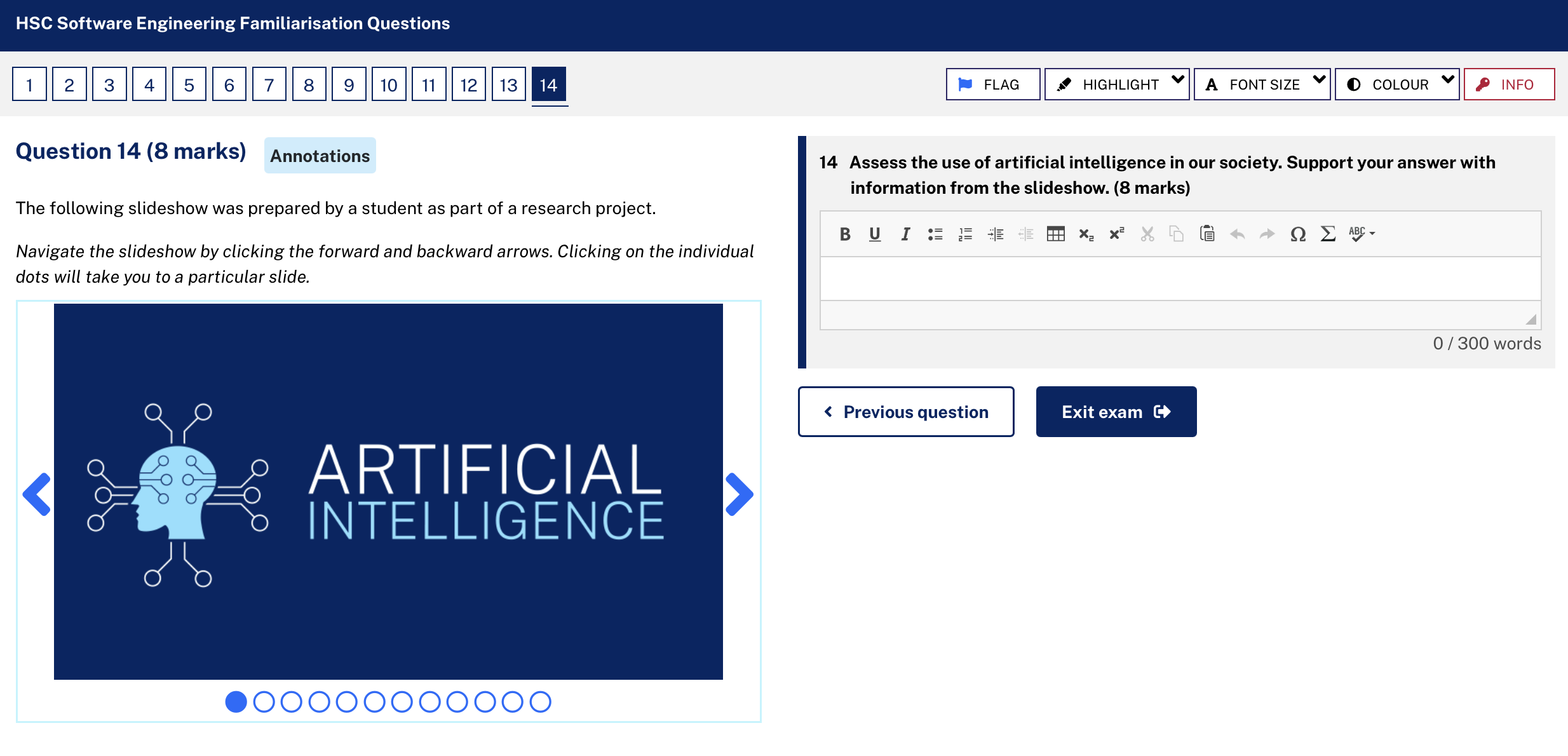Image resolution: width=1568 pixels, height=756 pixels.
Task: Select the eighth slide dot
Action: click(429, 702)
